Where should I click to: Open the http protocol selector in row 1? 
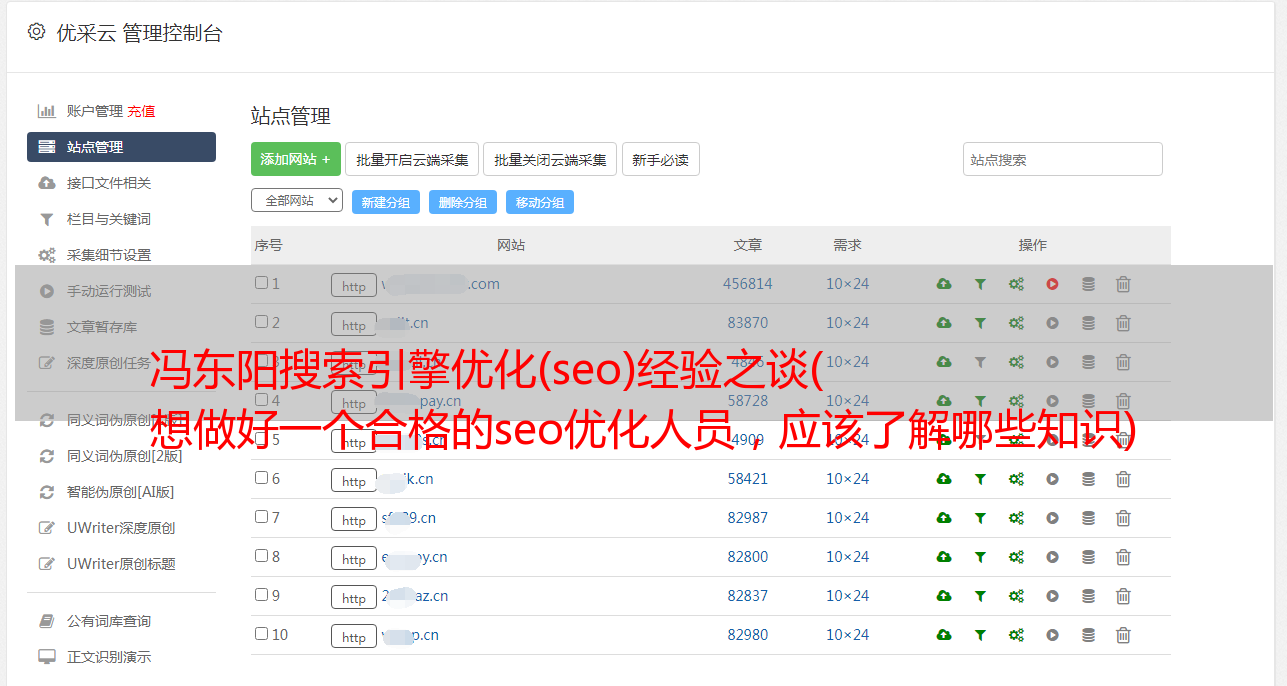click(354, 285)
